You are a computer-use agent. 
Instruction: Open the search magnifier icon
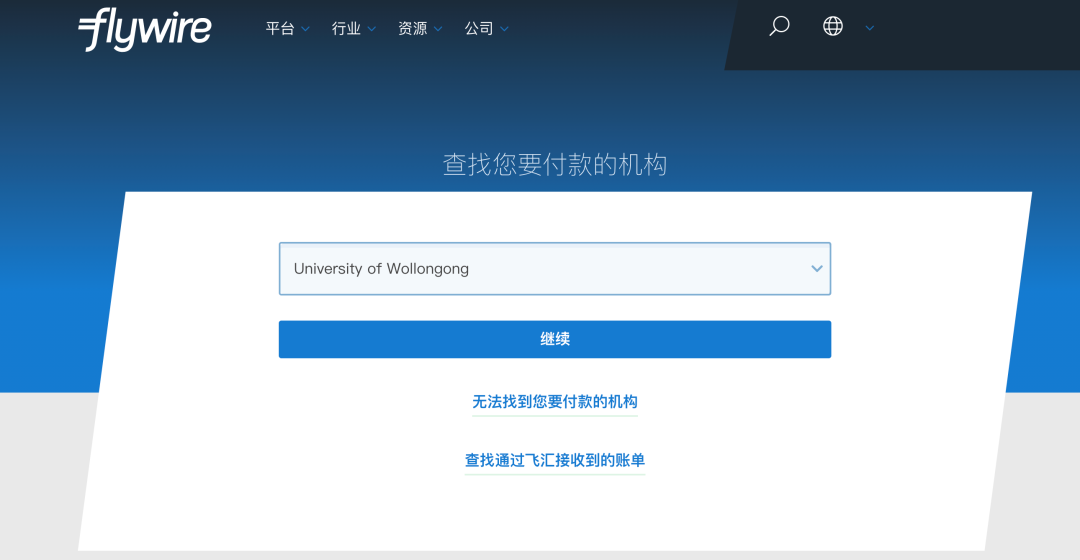[779, 26]
